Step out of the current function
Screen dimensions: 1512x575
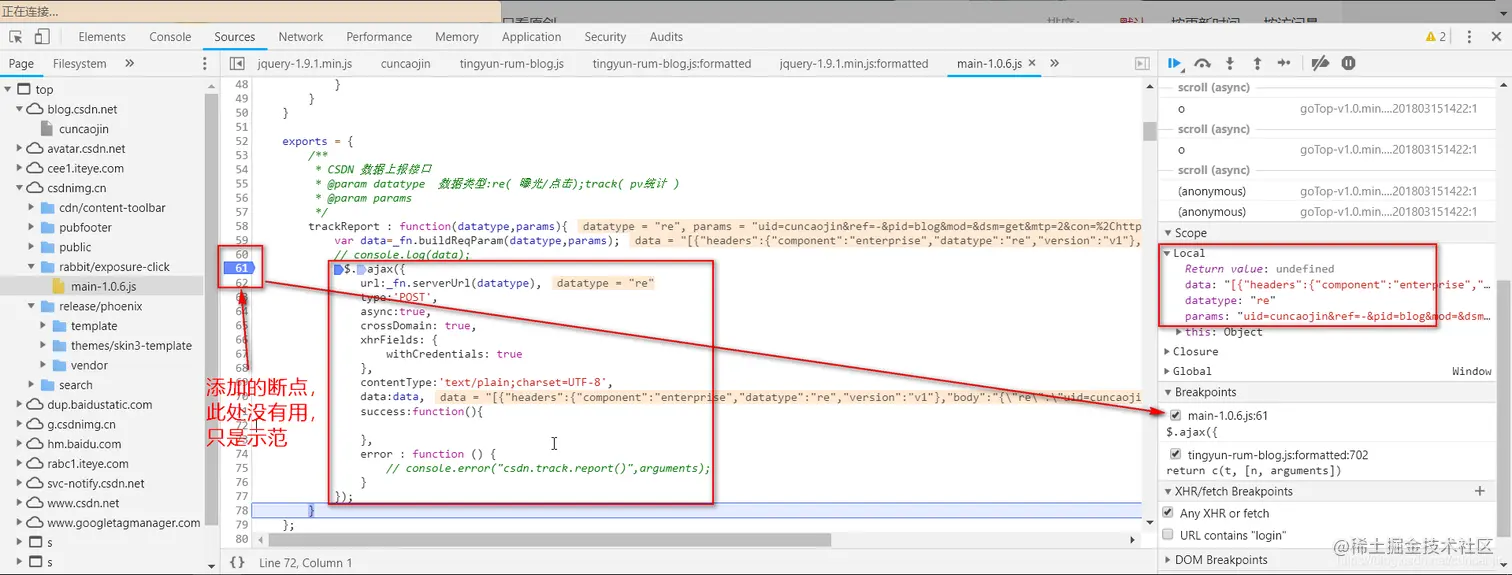coord(1257,63)
